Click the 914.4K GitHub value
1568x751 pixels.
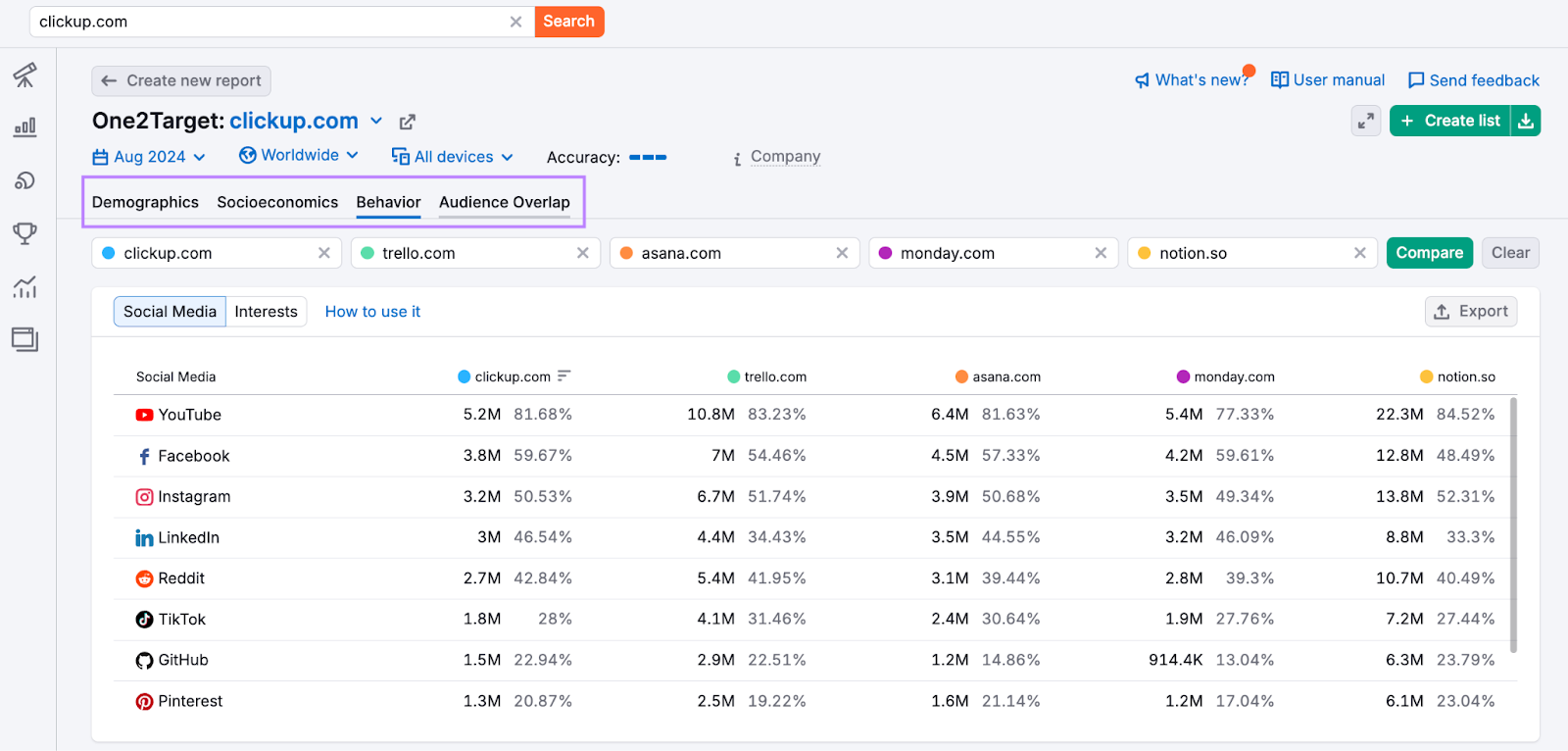1176,661
